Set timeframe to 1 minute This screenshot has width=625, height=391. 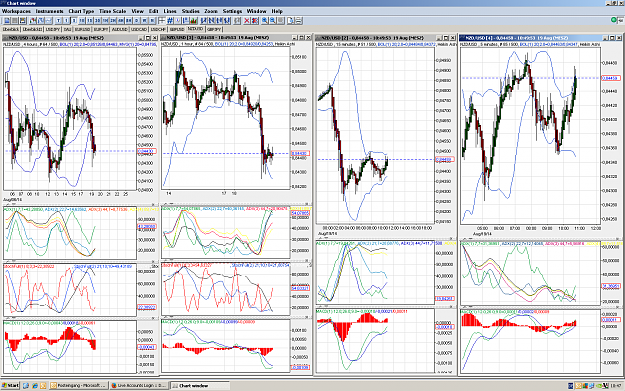(x=66, y=20)
